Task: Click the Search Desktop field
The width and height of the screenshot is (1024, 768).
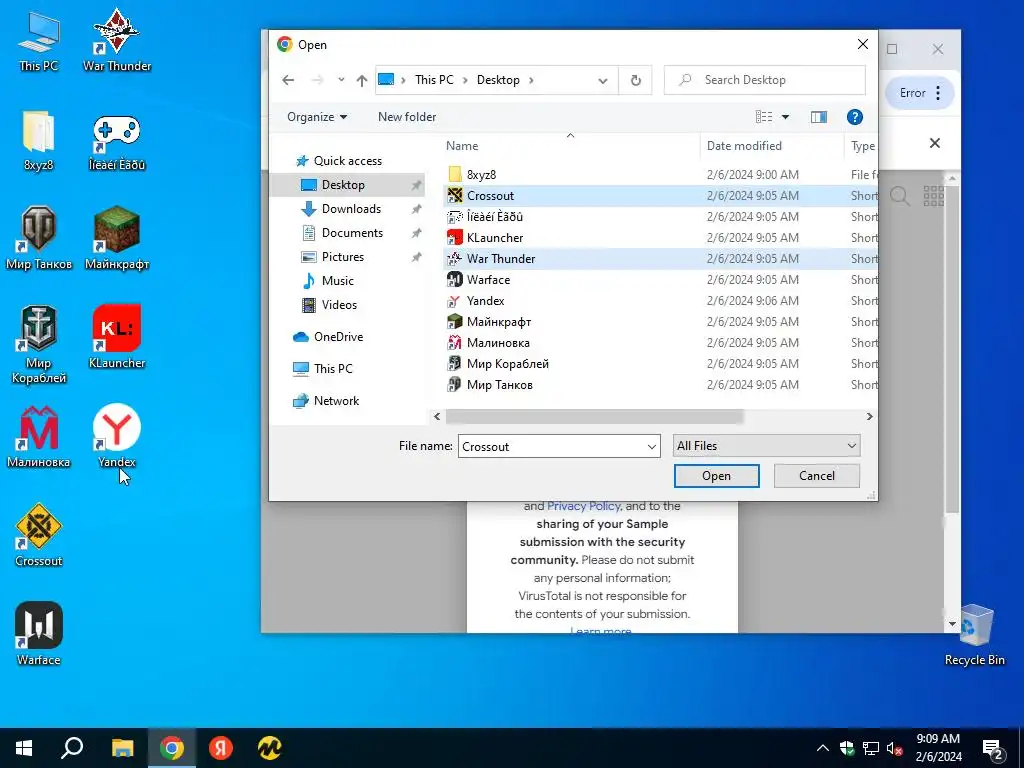Action: point(765,80)
